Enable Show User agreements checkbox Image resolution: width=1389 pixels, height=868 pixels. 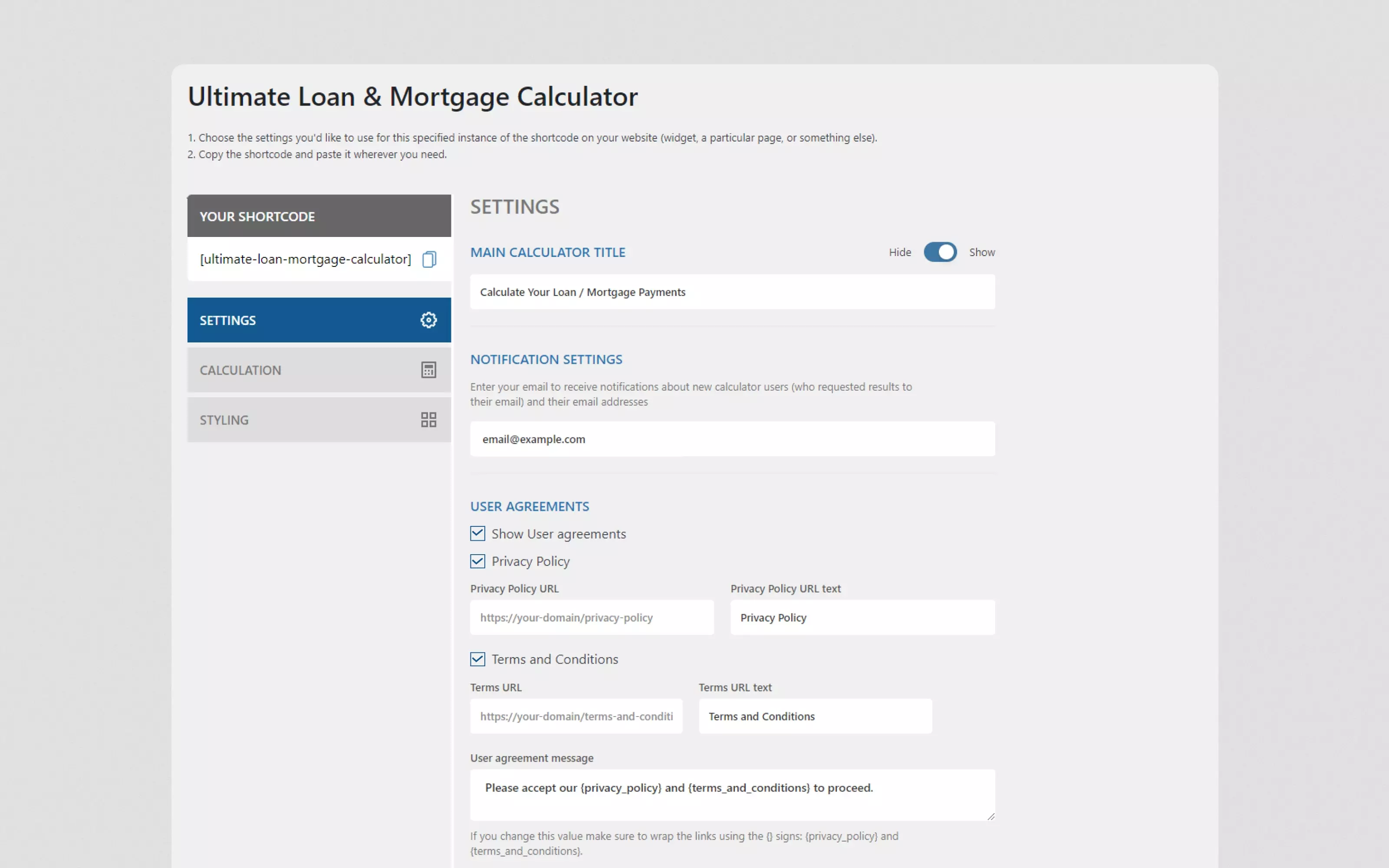[x=478, y=533]
